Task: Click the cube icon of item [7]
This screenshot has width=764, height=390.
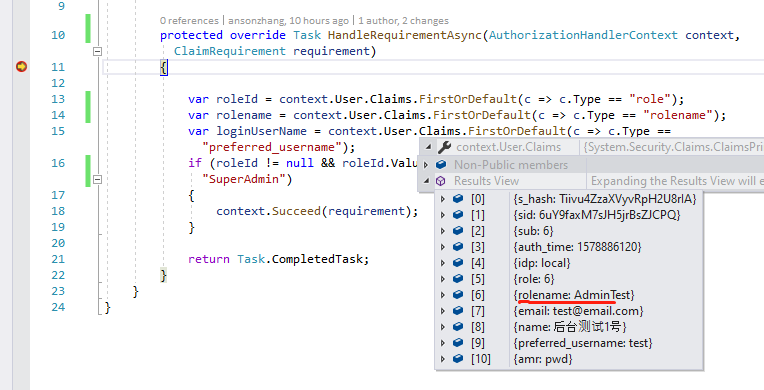Action: (x=458, y=311)
